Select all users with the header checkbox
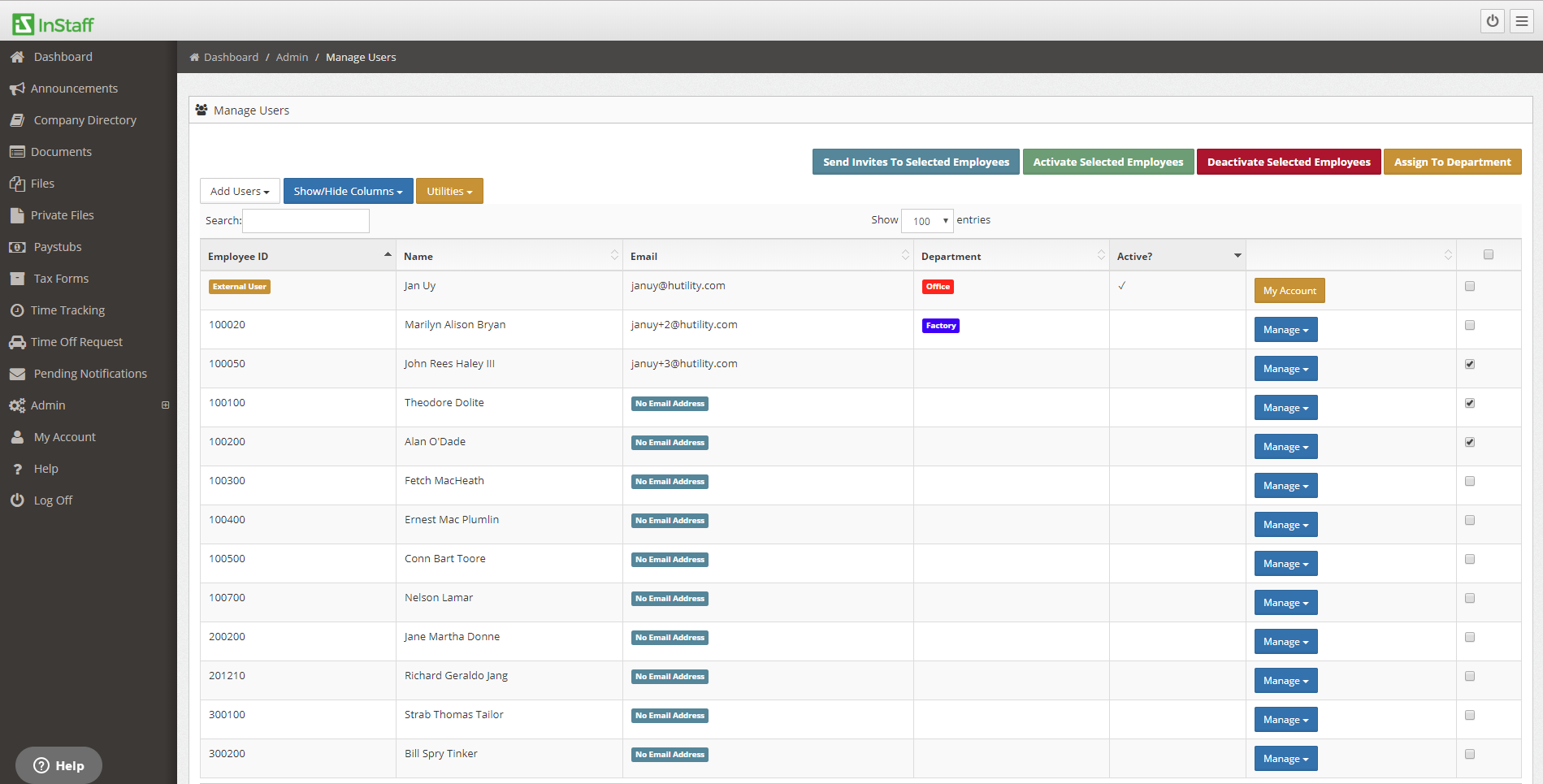The image size is (1543, 784). pos(1488,254)
